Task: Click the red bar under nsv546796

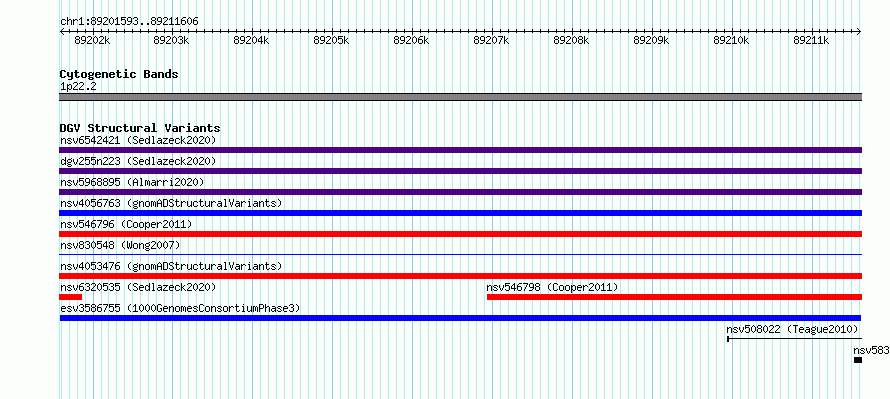Action: (x=460, y=234)
